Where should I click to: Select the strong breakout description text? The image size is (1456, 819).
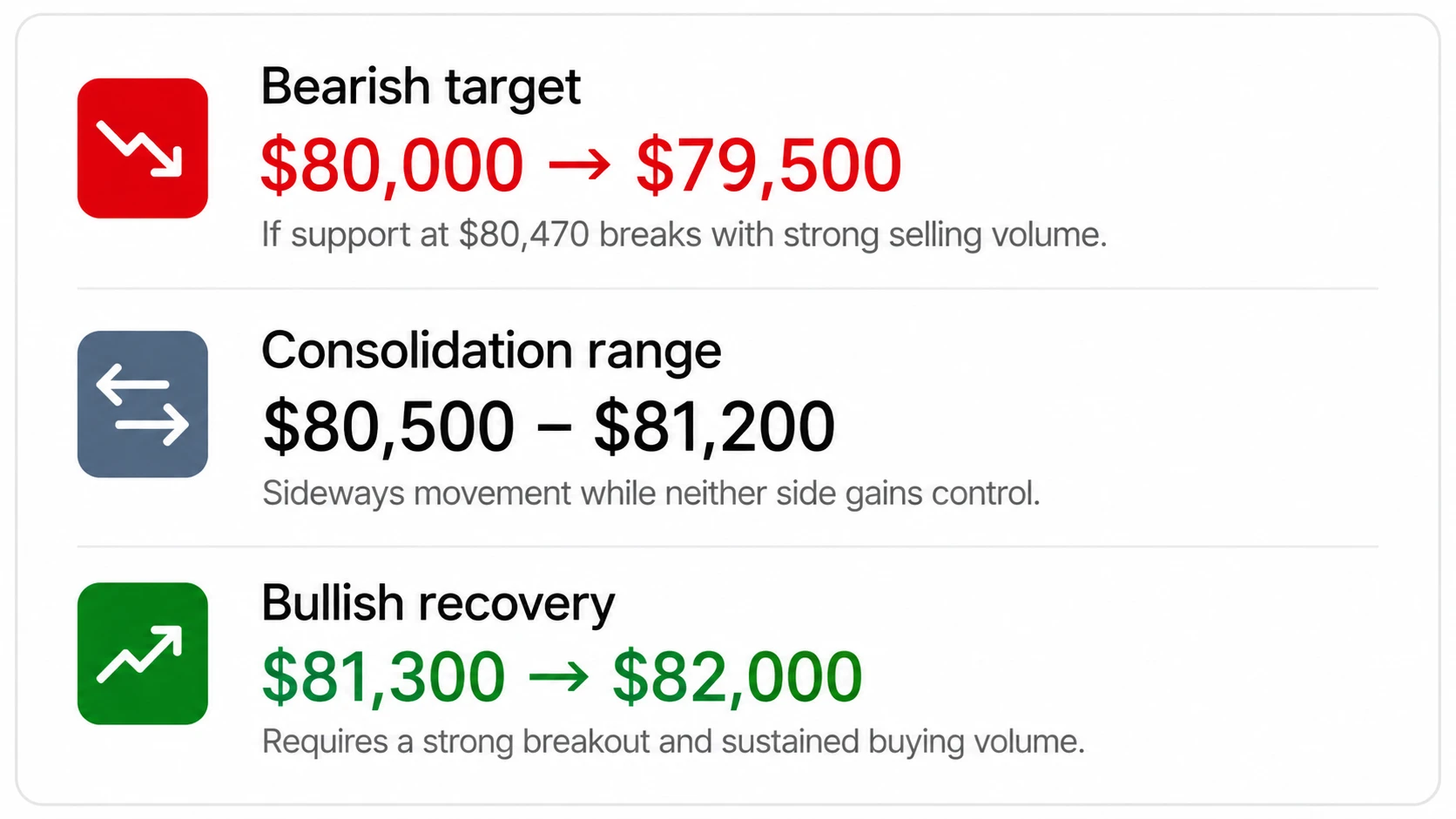[x=673, y=742]
